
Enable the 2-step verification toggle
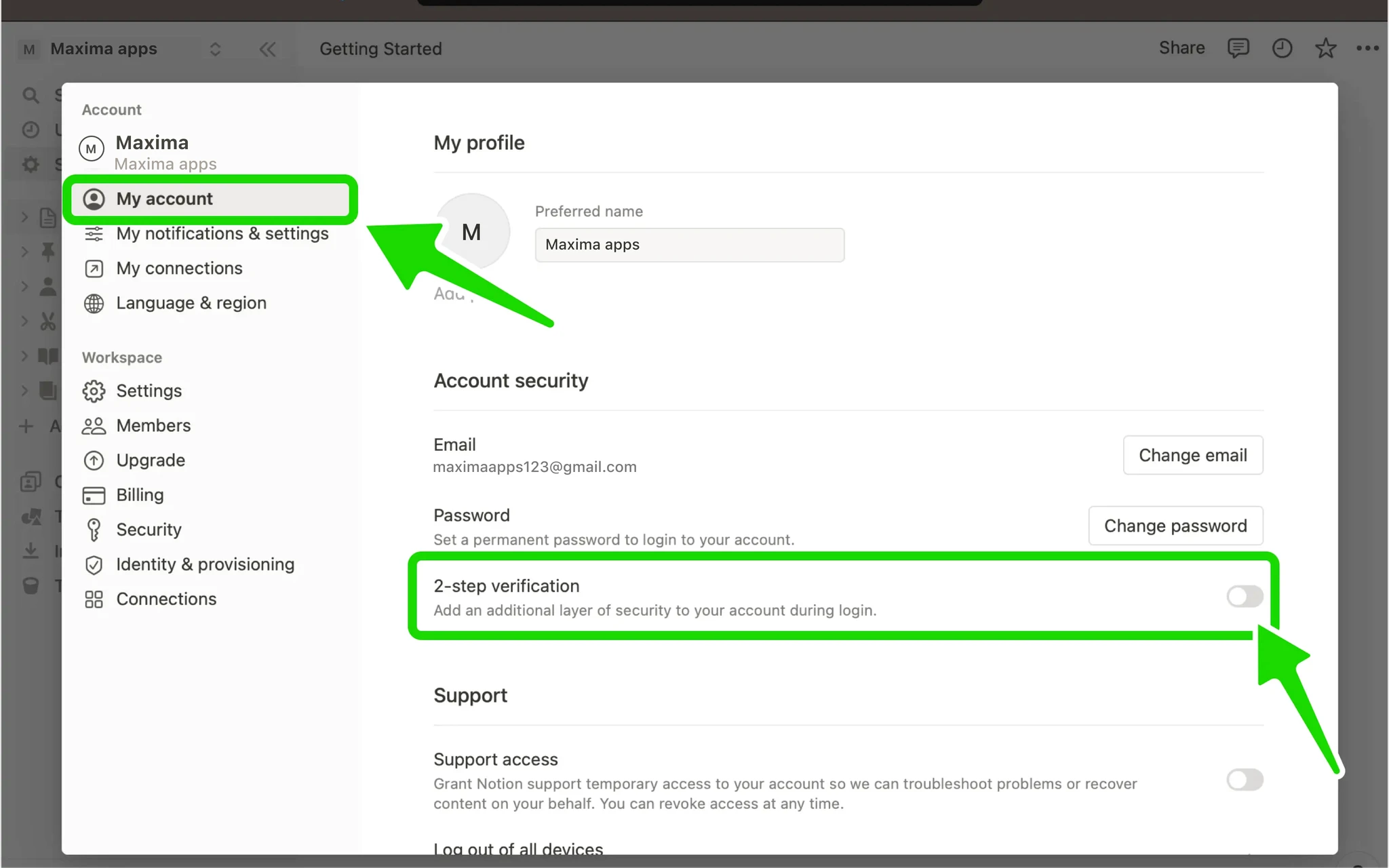click(x=1245, y=596)
